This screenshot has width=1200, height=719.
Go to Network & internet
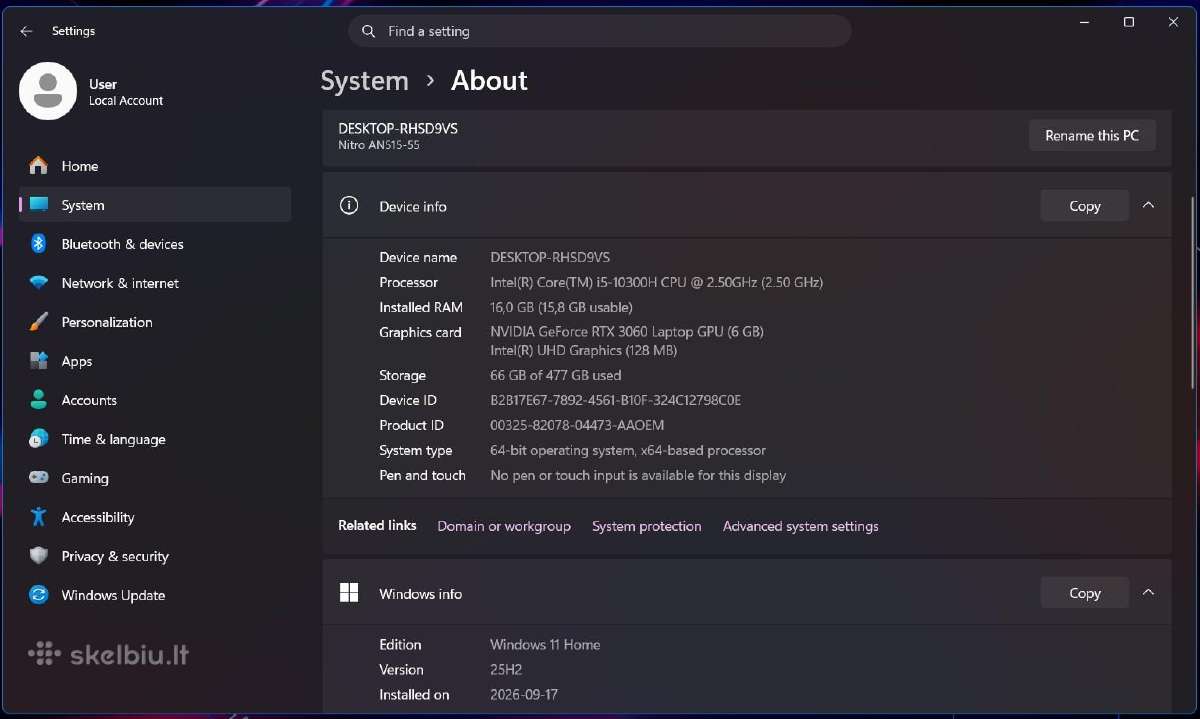pos(155,283)
